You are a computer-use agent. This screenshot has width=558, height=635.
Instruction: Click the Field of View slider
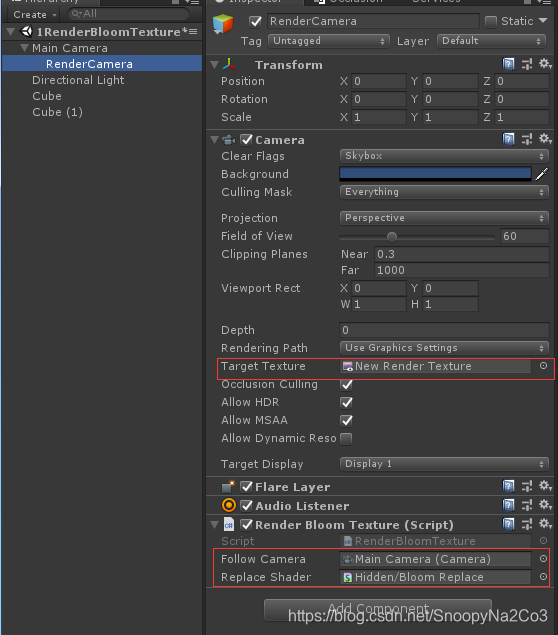coord(417,237)
